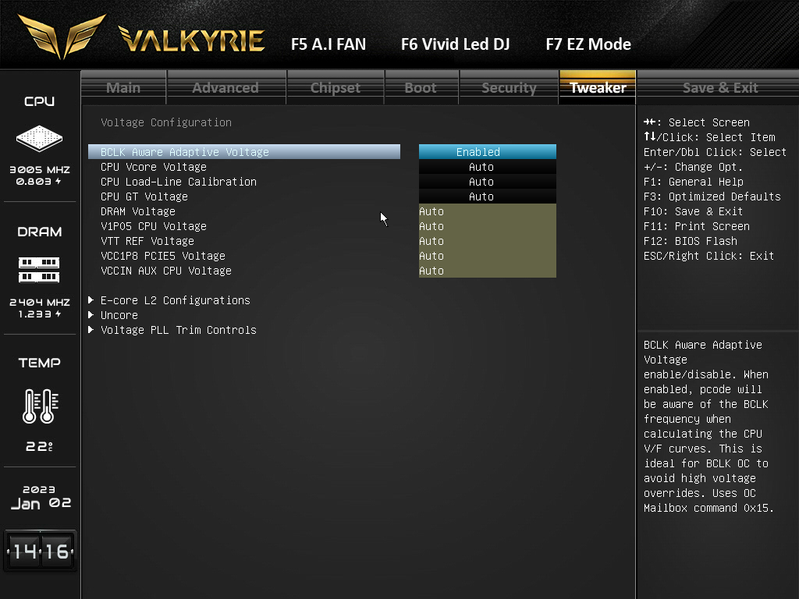Click the Jan 02 date display
The image size is (799, 599).
pyautogui.click(x=41, y=504)
